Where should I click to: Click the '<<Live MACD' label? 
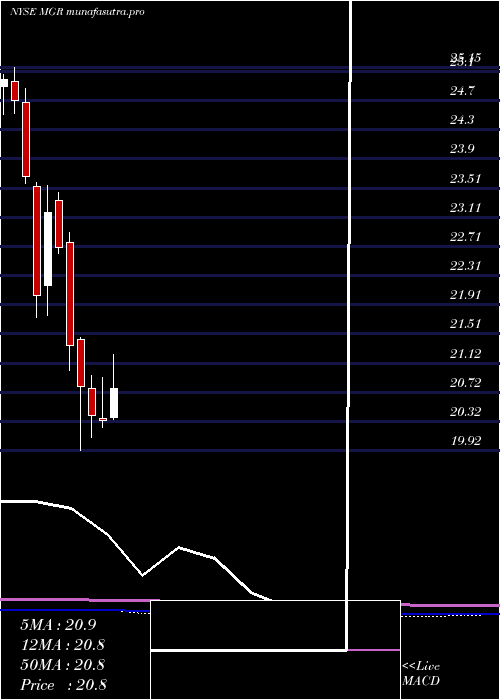tap(421, 673)
